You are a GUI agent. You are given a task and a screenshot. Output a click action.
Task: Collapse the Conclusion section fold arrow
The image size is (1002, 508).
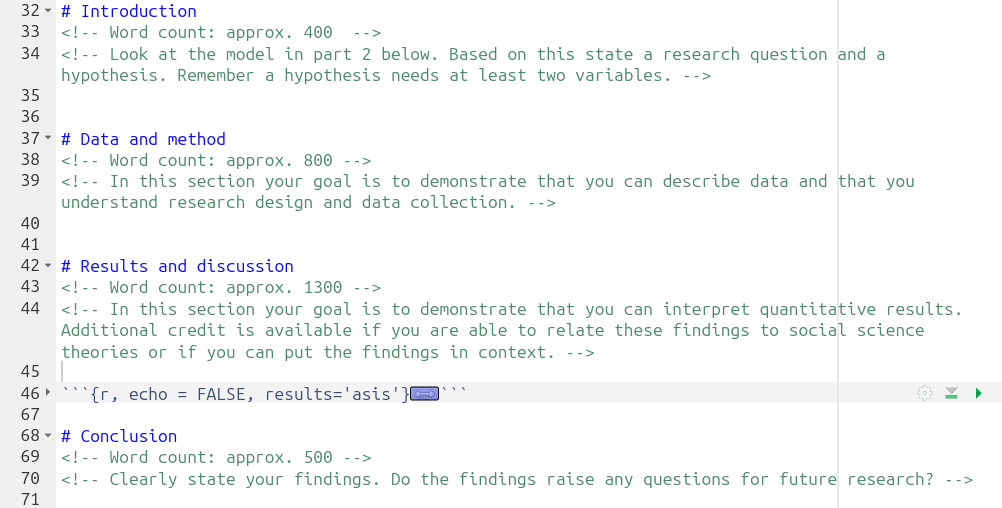coord(48,435)
